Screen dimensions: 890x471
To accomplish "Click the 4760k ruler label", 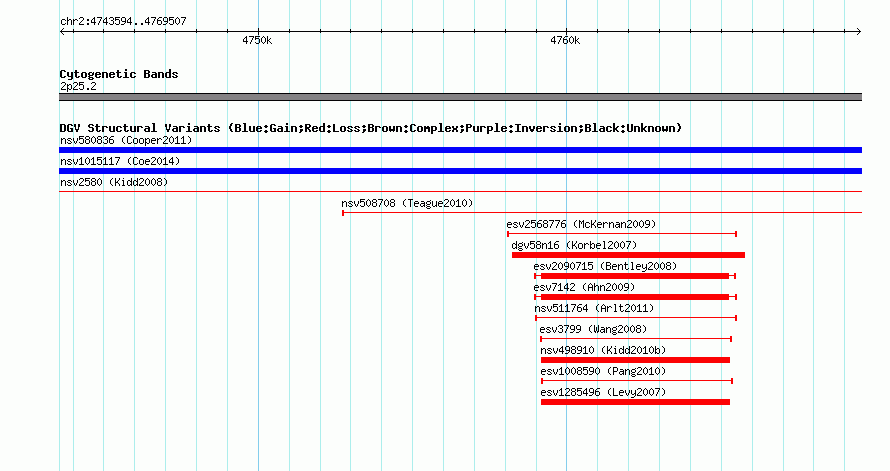I will pos(565,40).
